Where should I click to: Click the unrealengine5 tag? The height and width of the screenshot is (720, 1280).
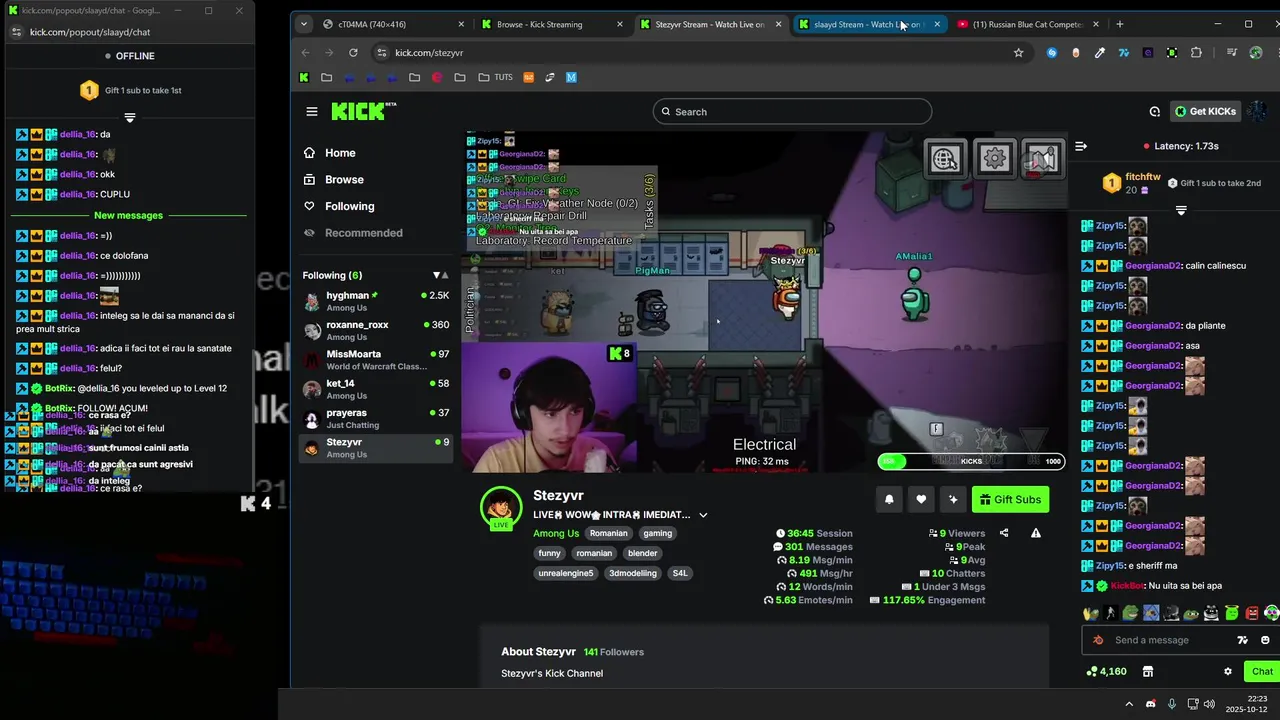(566, 573)
